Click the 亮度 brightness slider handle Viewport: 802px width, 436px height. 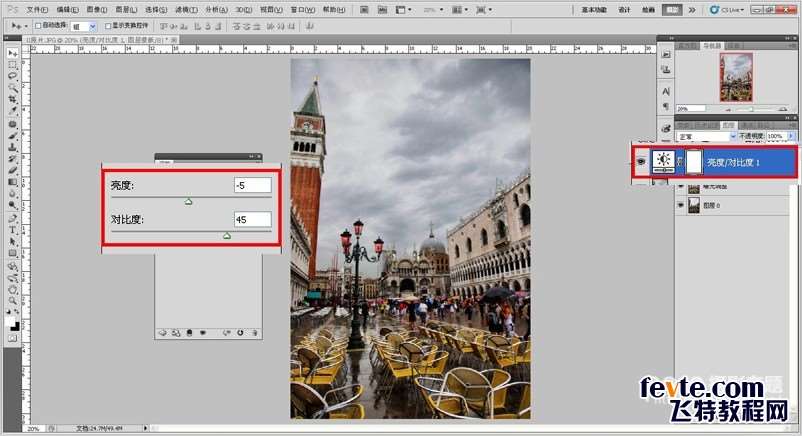(188, 202)
